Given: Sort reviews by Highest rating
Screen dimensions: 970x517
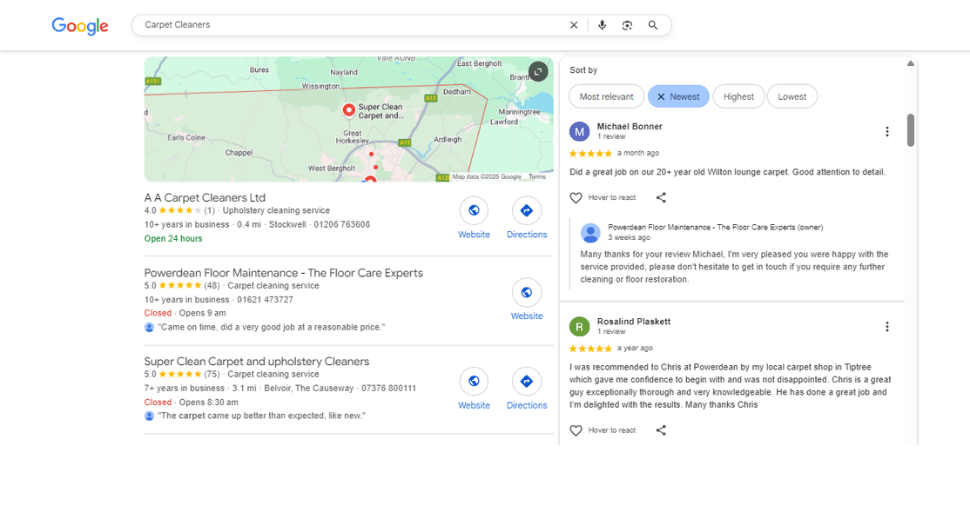Looking at the screenshot, I should (x=738, y=96).
